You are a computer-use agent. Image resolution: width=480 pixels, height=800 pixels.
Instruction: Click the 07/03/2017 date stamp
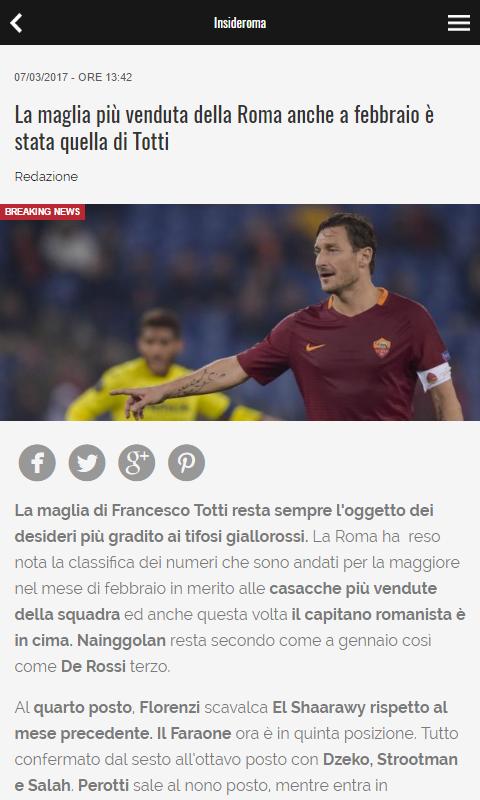click(41, 77)
